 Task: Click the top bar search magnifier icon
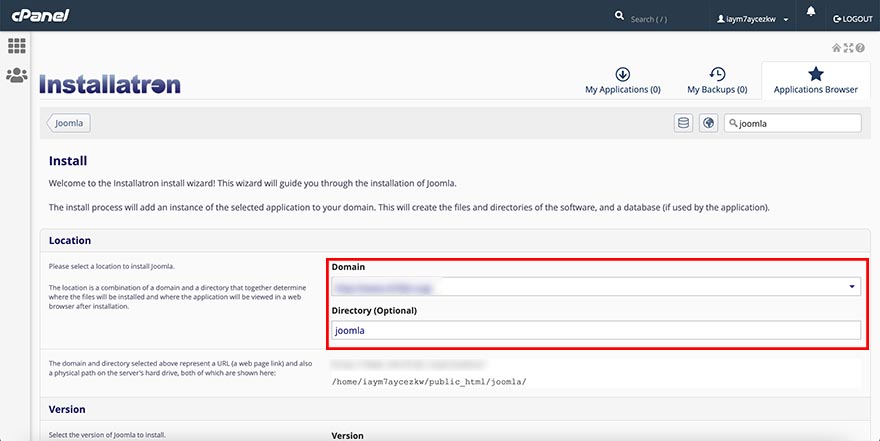click(x=619, y=16)
